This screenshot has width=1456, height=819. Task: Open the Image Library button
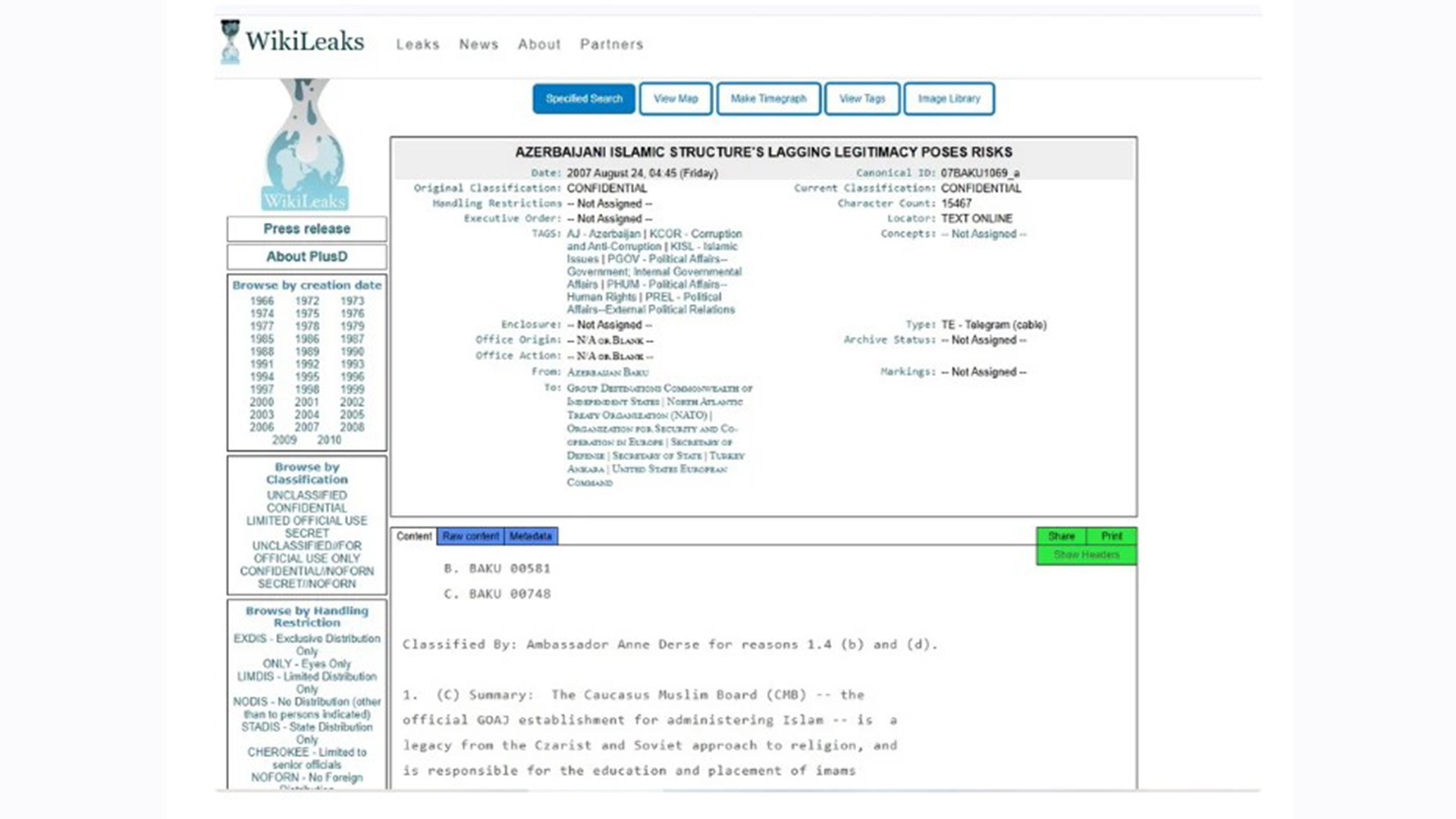coord(949,99)
